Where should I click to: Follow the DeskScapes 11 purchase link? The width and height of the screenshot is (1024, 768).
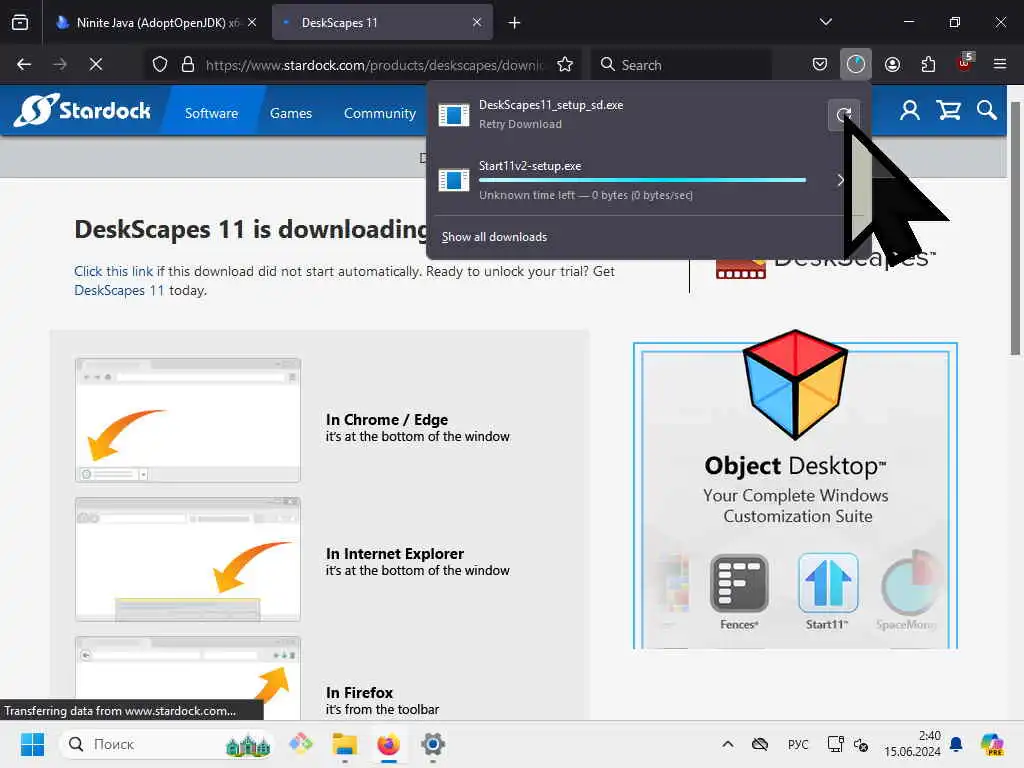(119, 290)
